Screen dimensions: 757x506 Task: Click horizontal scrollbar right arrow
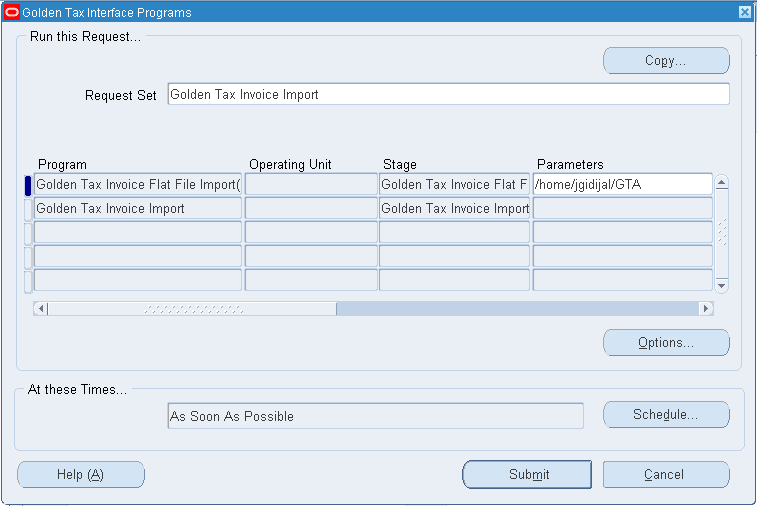point(706,308)
